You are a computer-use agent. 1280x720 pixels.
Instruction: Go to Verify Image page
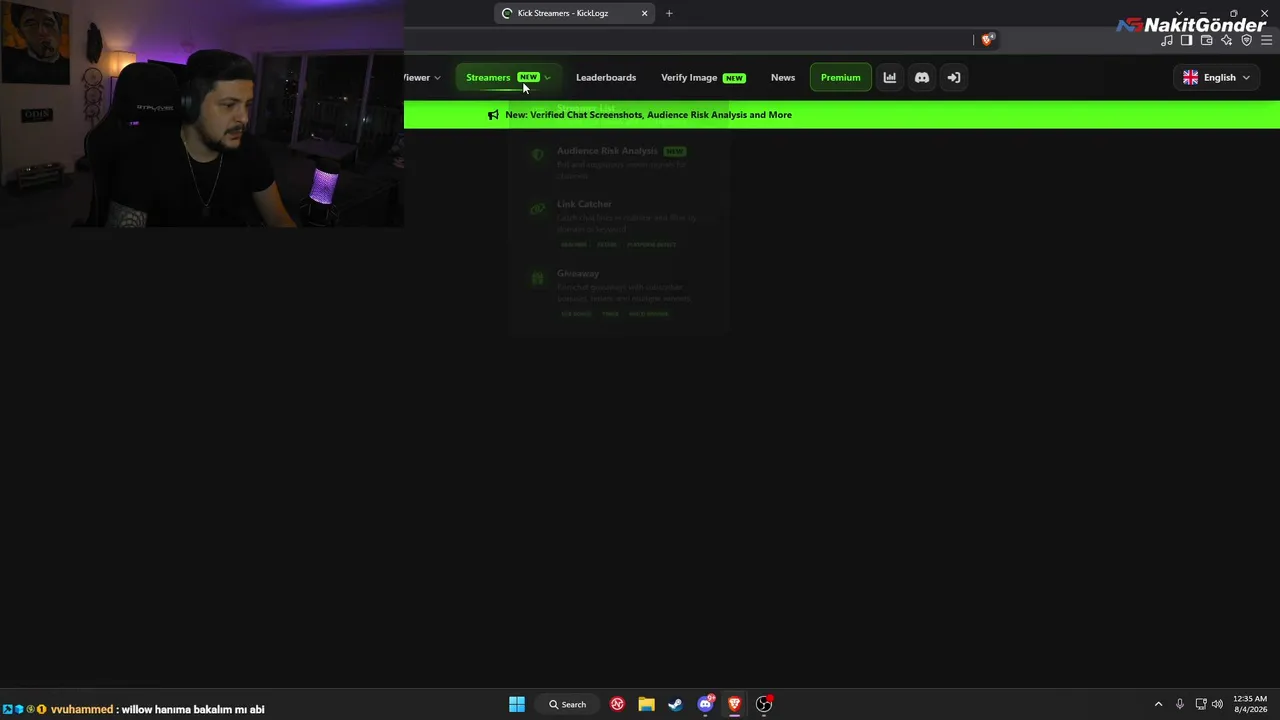703,77
